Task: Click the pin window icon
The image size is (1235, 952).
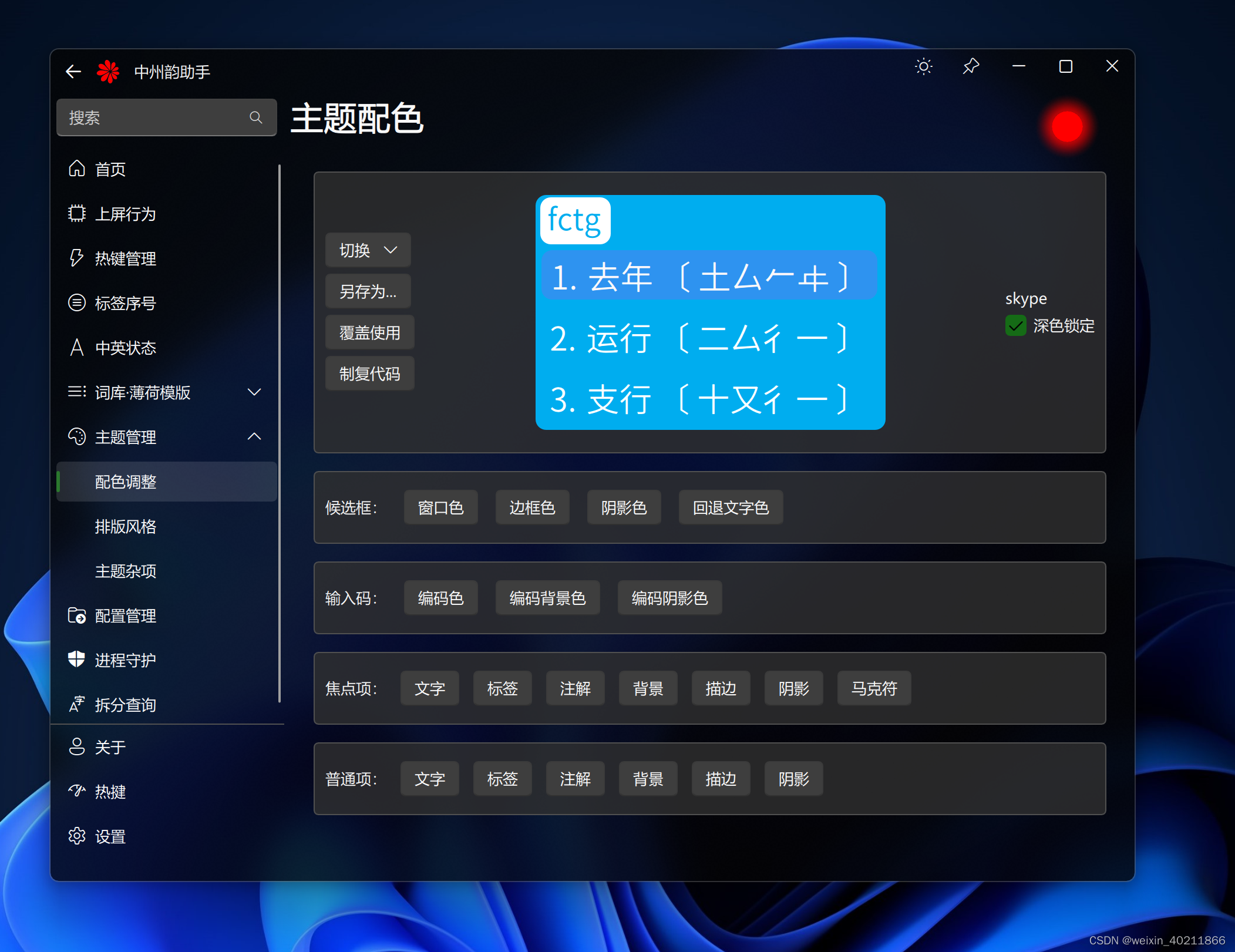Action: coord(971,66)
